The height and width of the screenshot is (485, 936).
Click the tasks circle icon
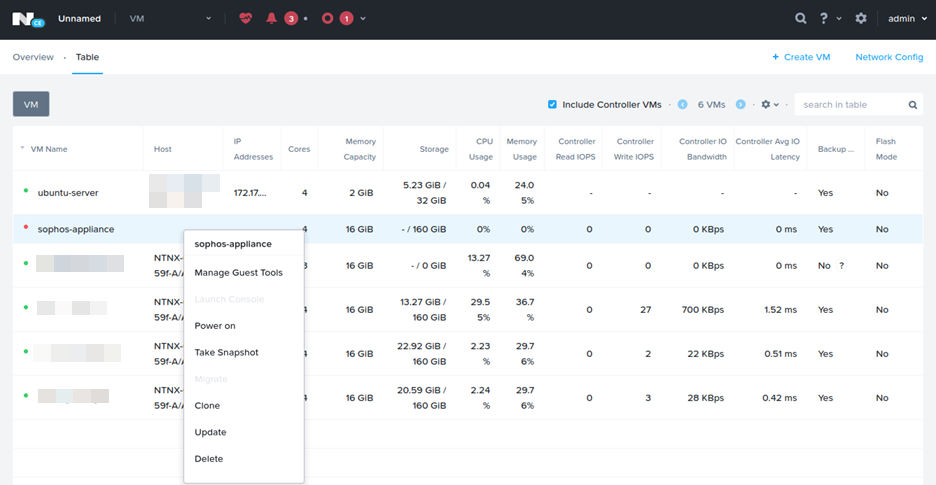[327, 18]
